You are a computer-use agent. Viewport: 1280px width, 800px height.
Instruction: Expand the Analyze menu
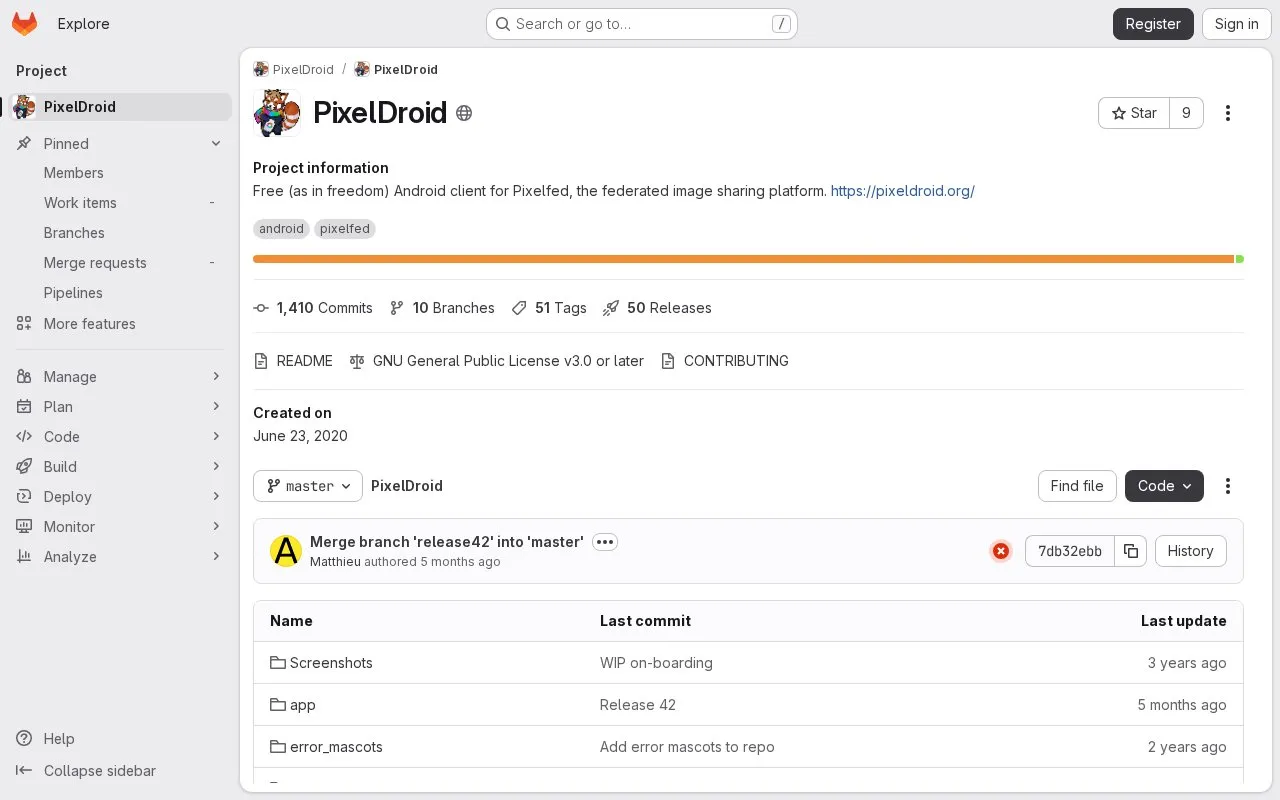[120, 557]
